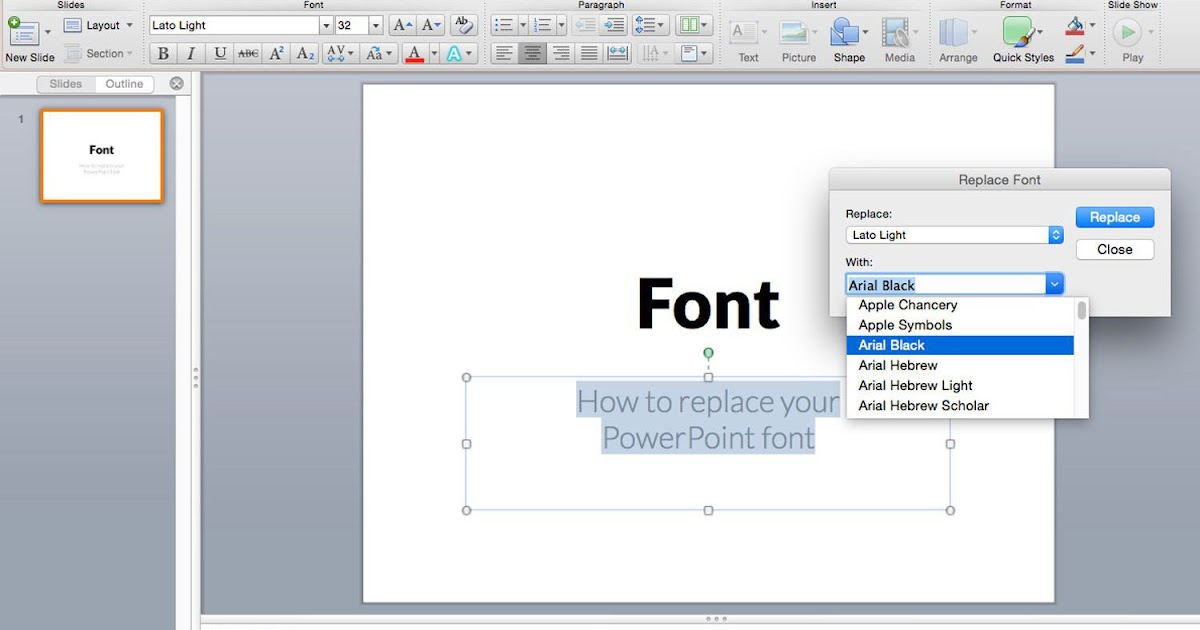The image size is (1200, 630).
Task: Apply red font color
Action: coord(414,54)
